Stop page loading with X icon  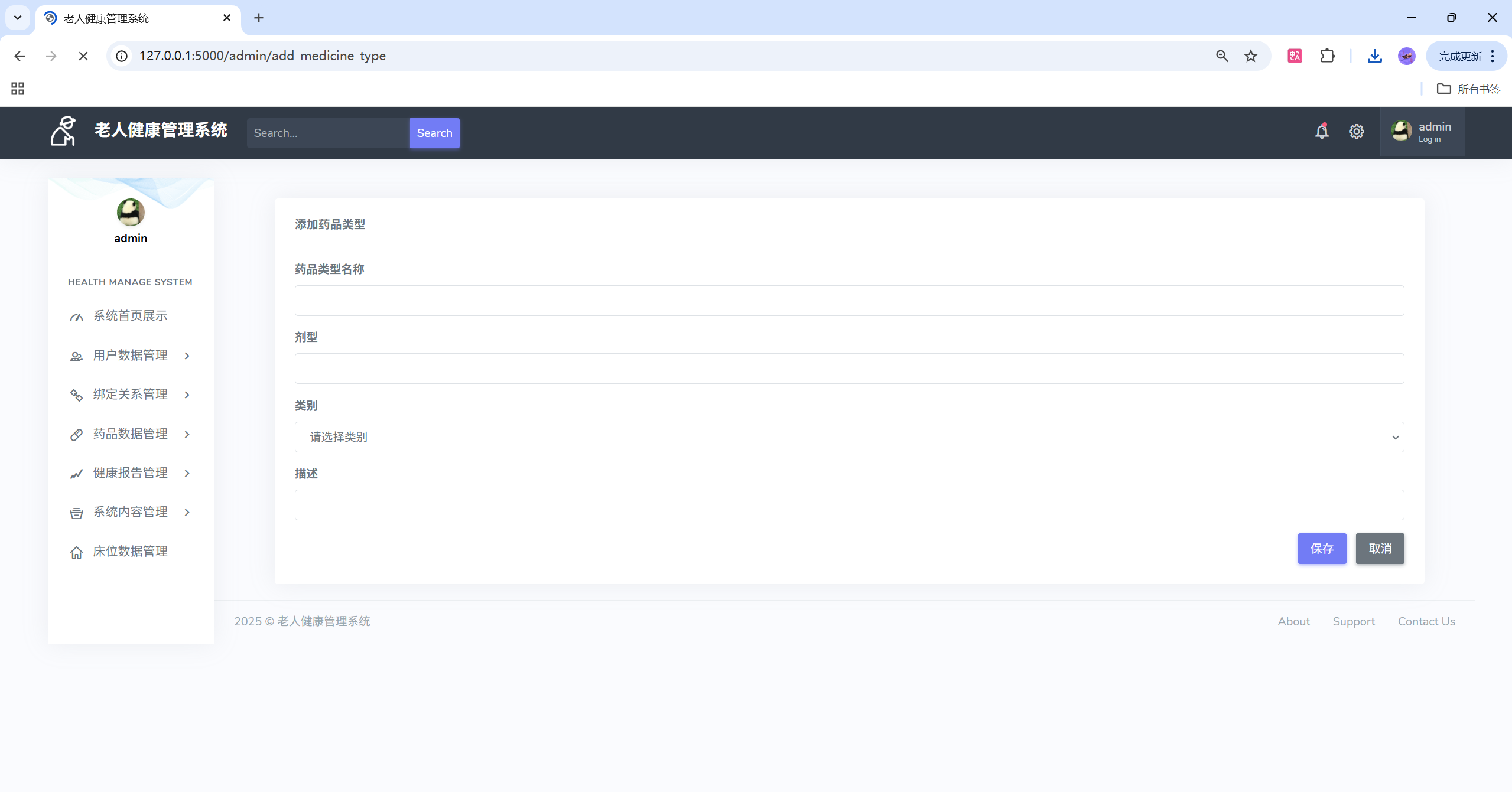[x=83, y=56]
